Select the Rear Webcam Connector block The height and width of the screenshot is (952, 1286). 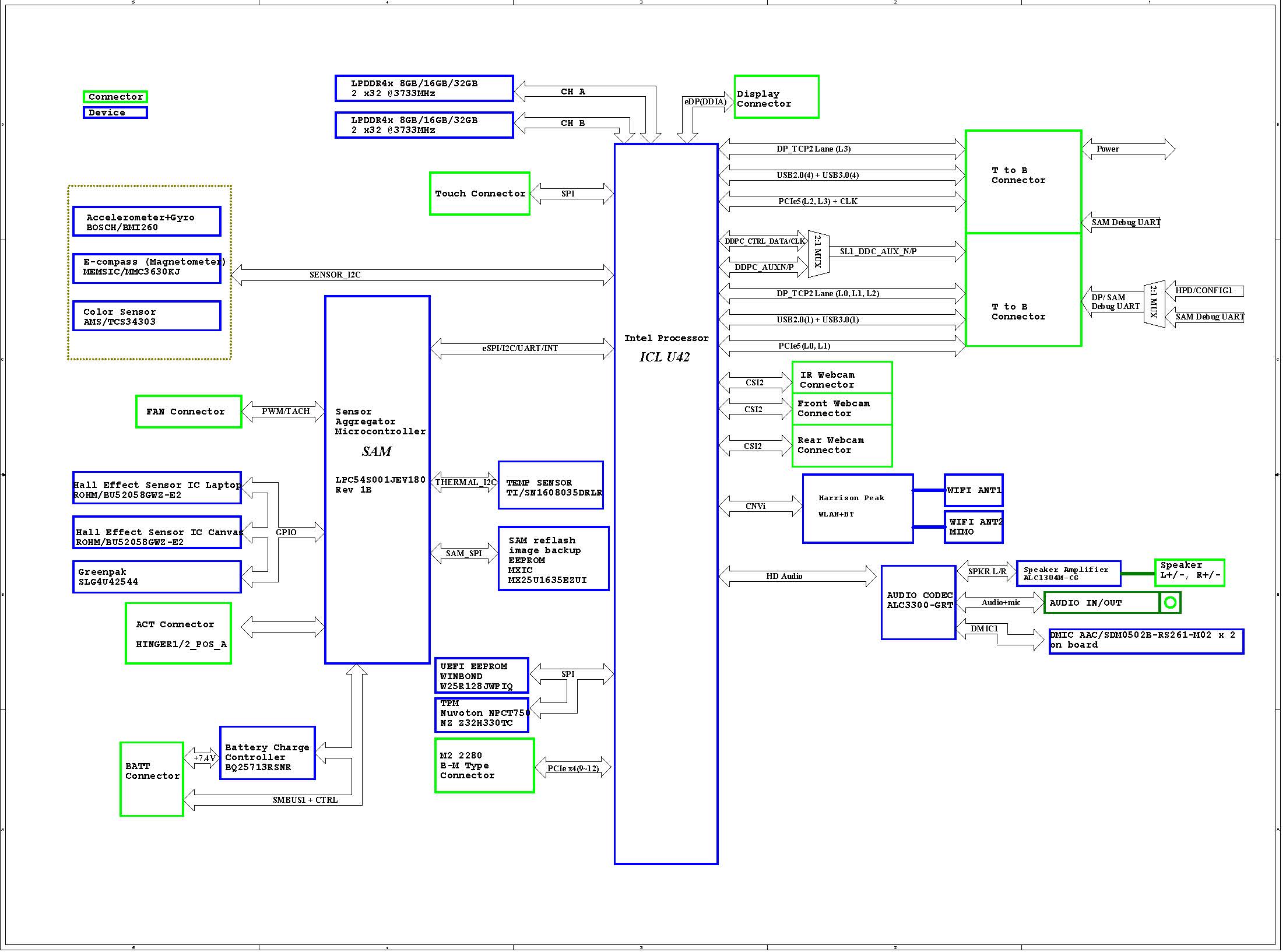pos(842,446)
